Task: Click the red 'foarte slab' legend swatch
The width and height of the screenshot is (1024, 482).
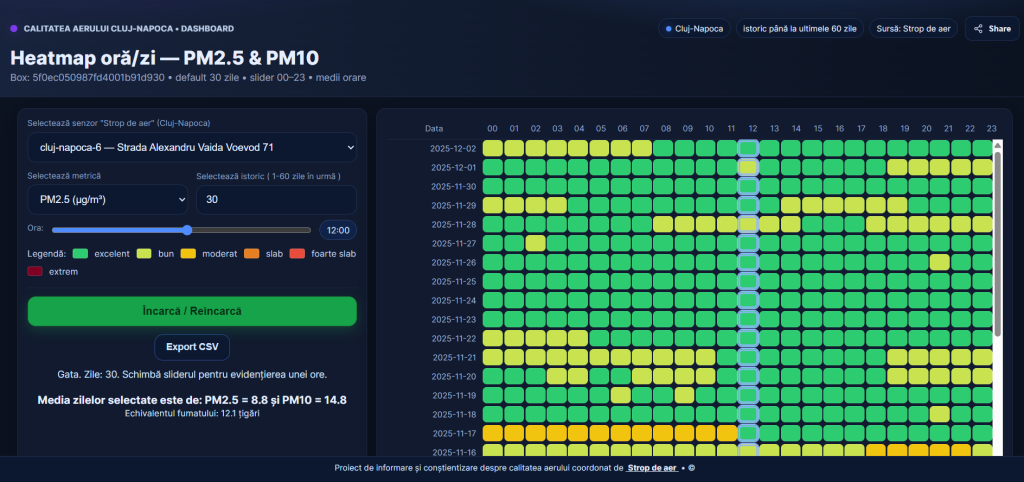Action: tap(297, 254)
